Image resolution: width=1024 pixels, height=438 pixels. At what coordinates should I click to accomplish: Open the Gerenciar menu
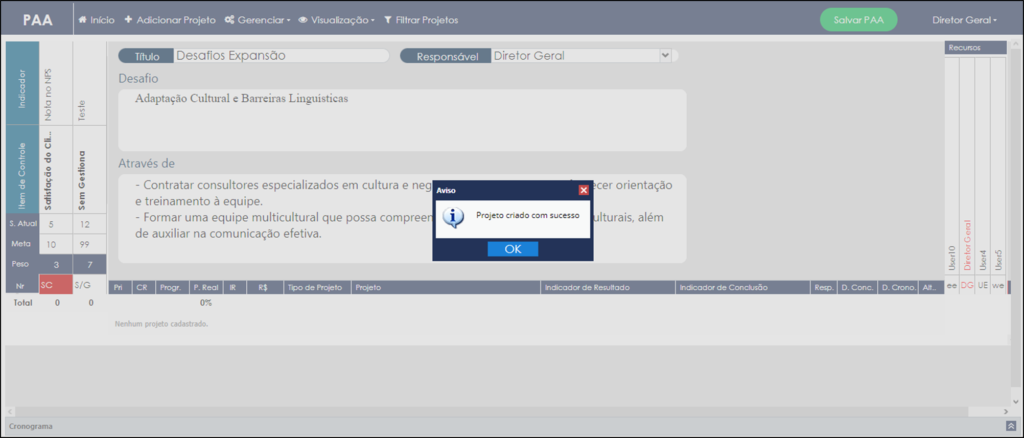click(x=257, y=20)
